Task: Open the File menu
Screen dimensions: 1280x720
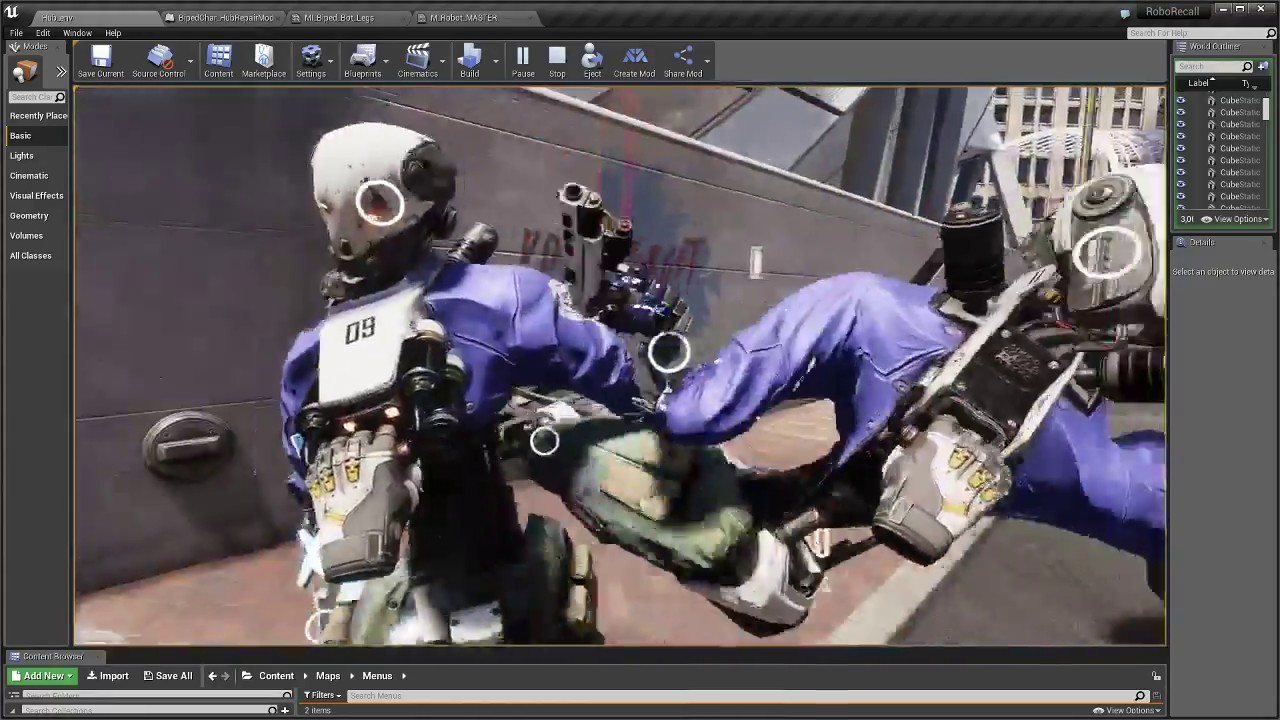Action: (17, 33)
